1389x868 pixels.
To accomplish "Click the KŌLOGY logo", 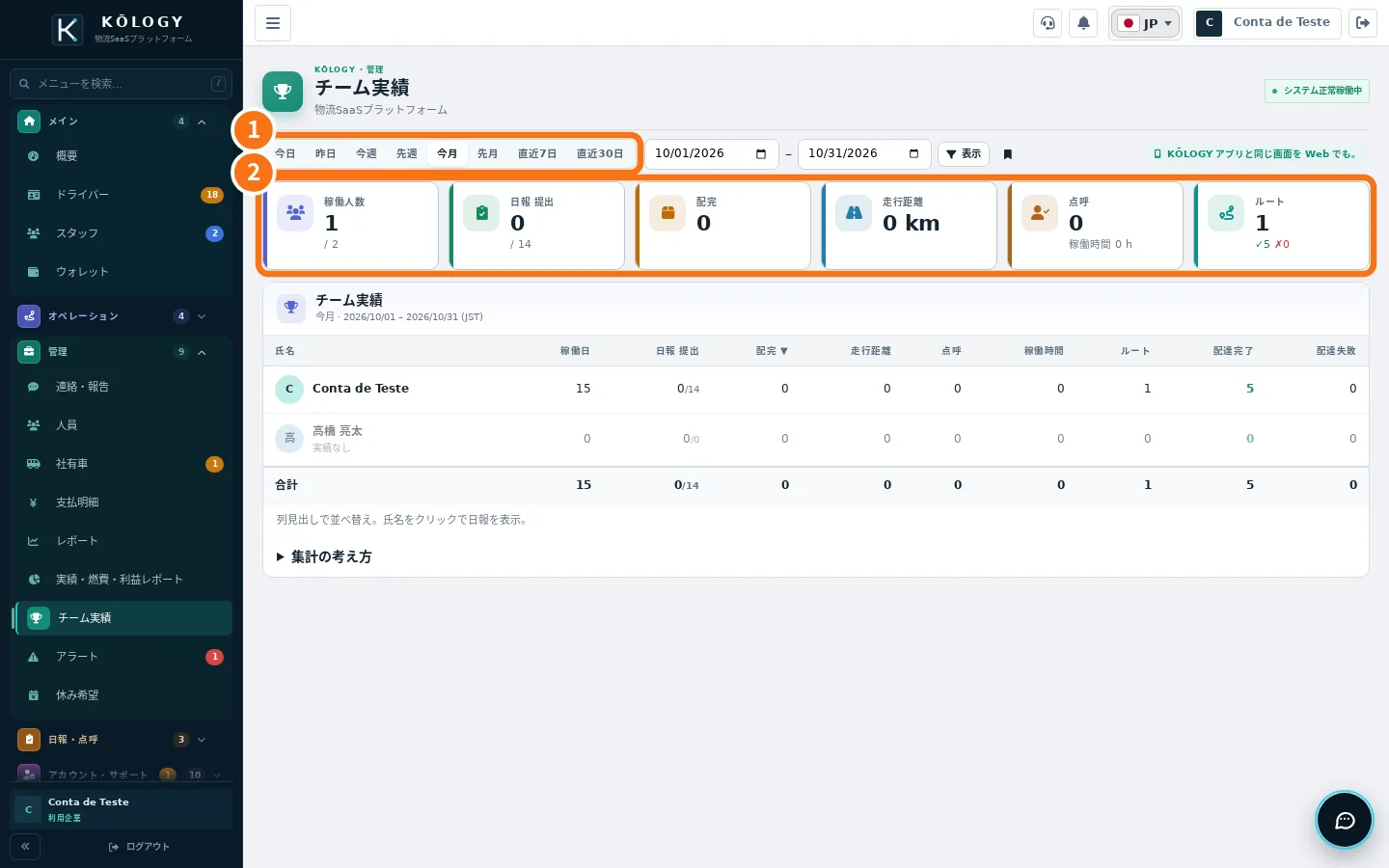I will point(68,30).
